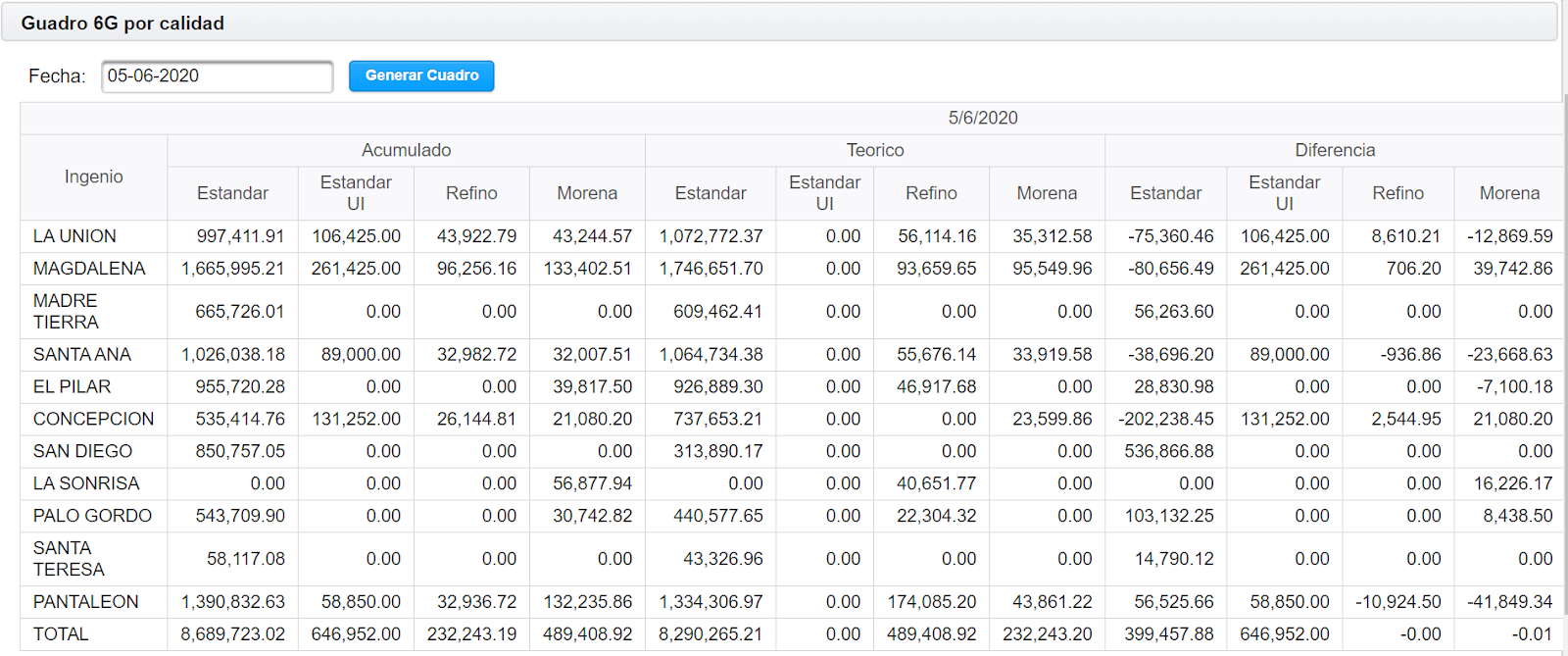Click value 1,072,772.37 in LA UNION row
1568x656 pixels.
point(710,236)
